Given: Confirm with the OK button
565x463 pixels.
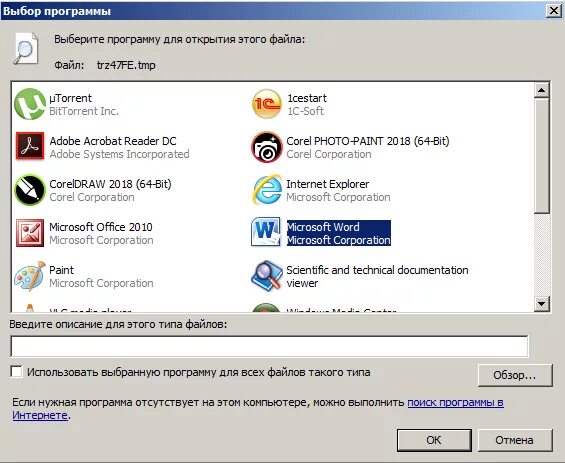Looking at the screenshot, I should pyautogui.click(x=434, y=440).
